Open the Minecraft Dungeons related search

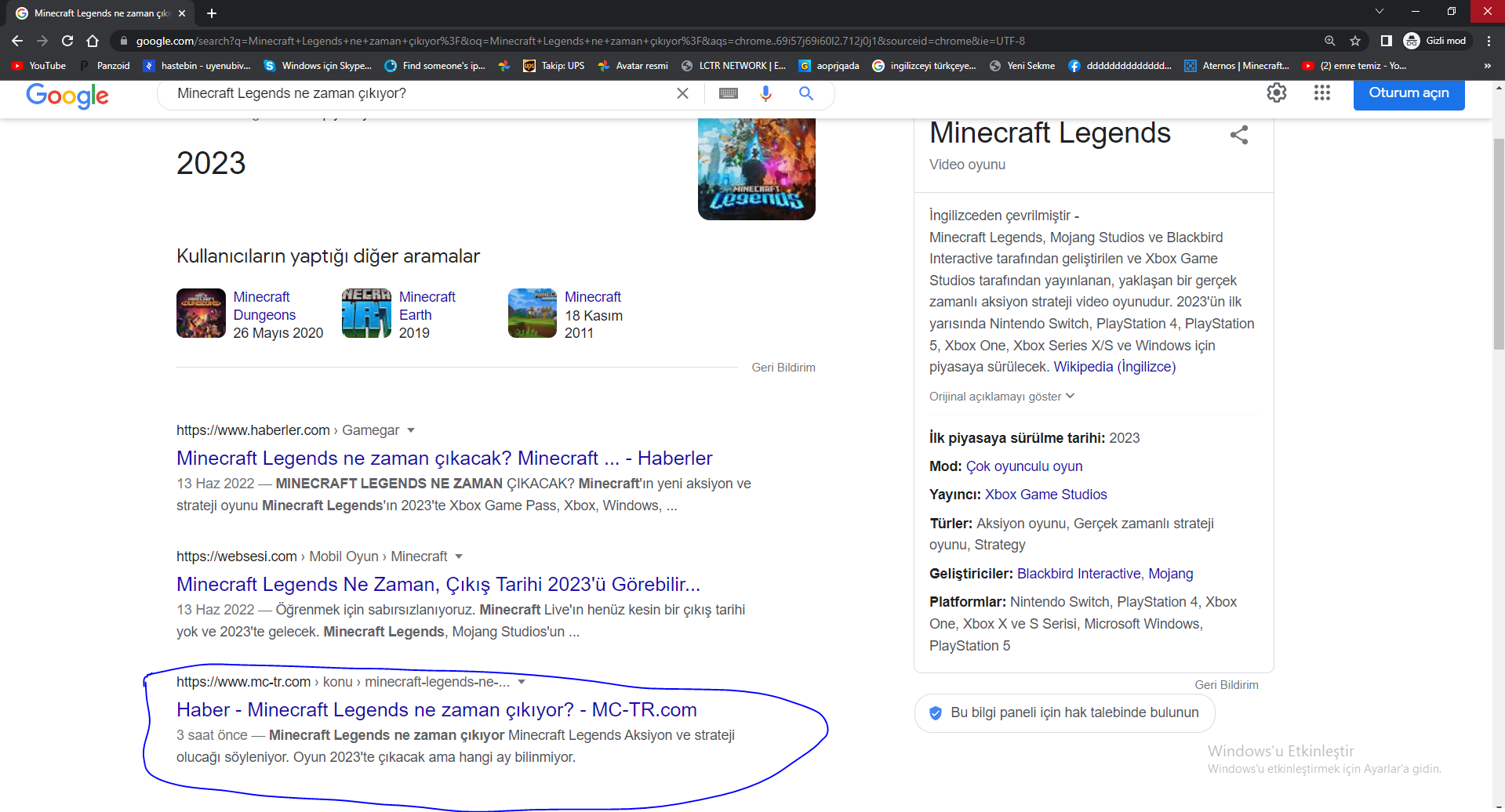pyautogui.click(x=264, y=306)
